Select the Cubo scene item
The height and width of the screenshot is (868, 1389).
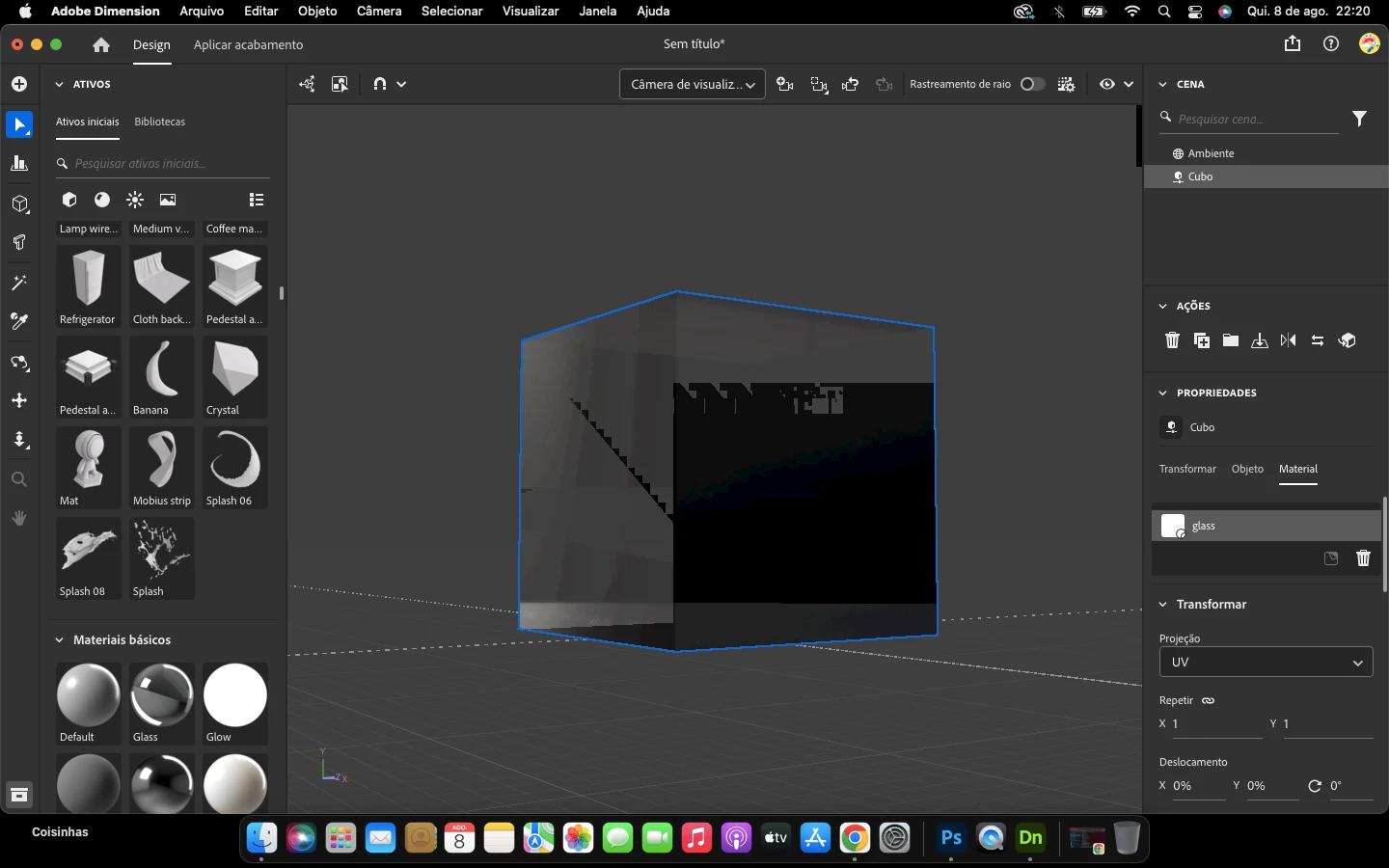click(x=1266, y=176)
